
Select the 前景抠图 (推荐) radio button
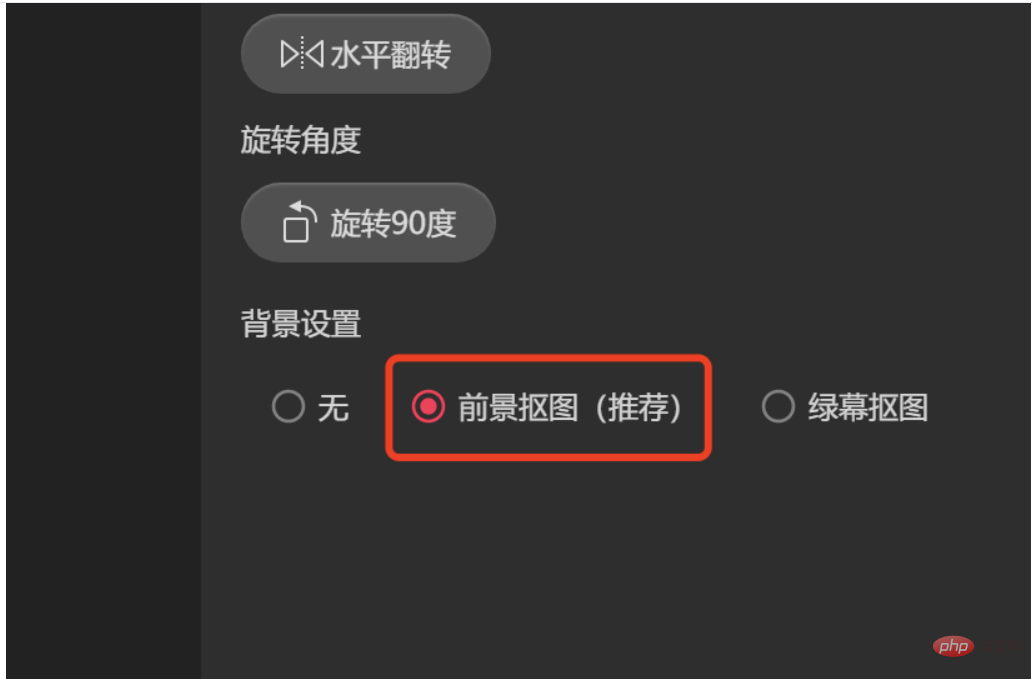point(428,406)
